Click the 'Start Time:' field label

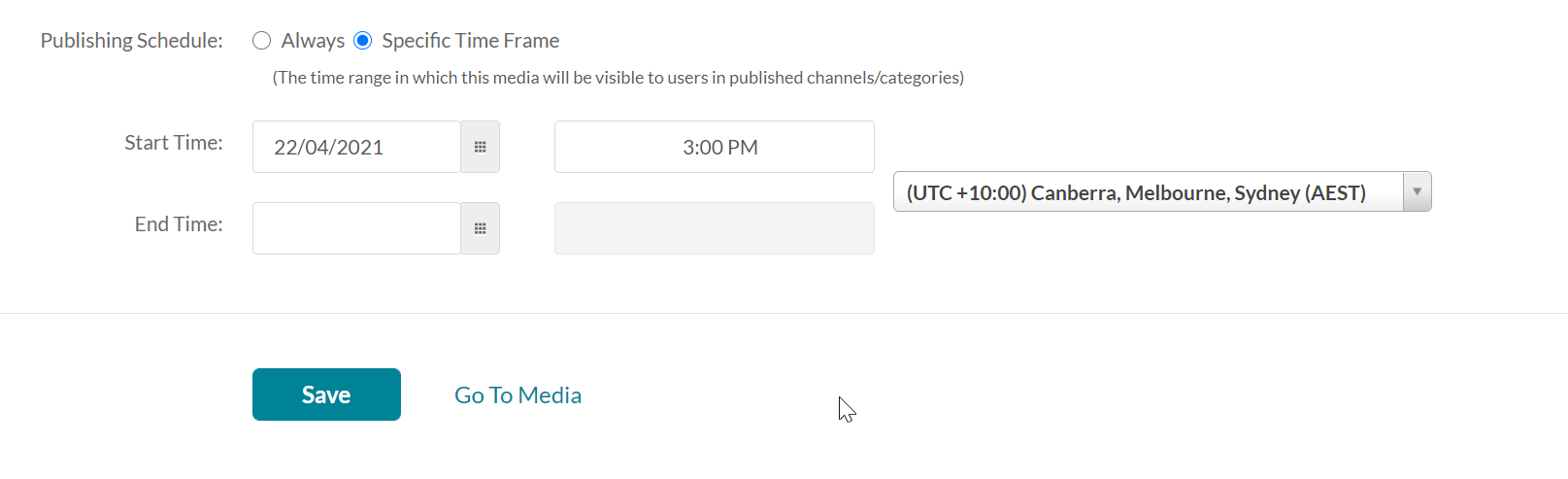pyautogui.click(x=174, y=143)
